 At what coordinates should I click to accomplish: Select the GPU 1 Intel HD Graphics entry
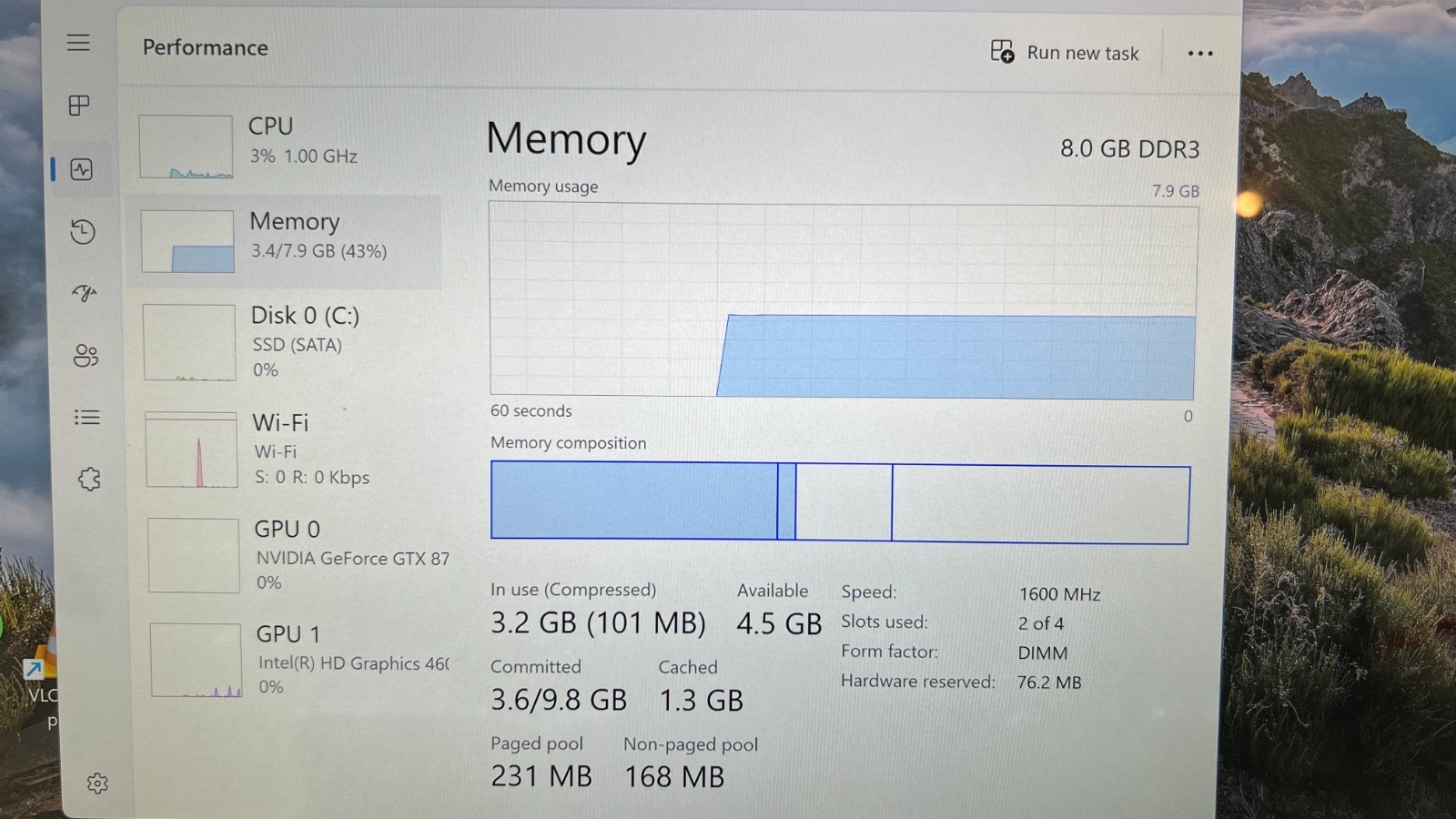pyautogui.click(x=298, y=660)
